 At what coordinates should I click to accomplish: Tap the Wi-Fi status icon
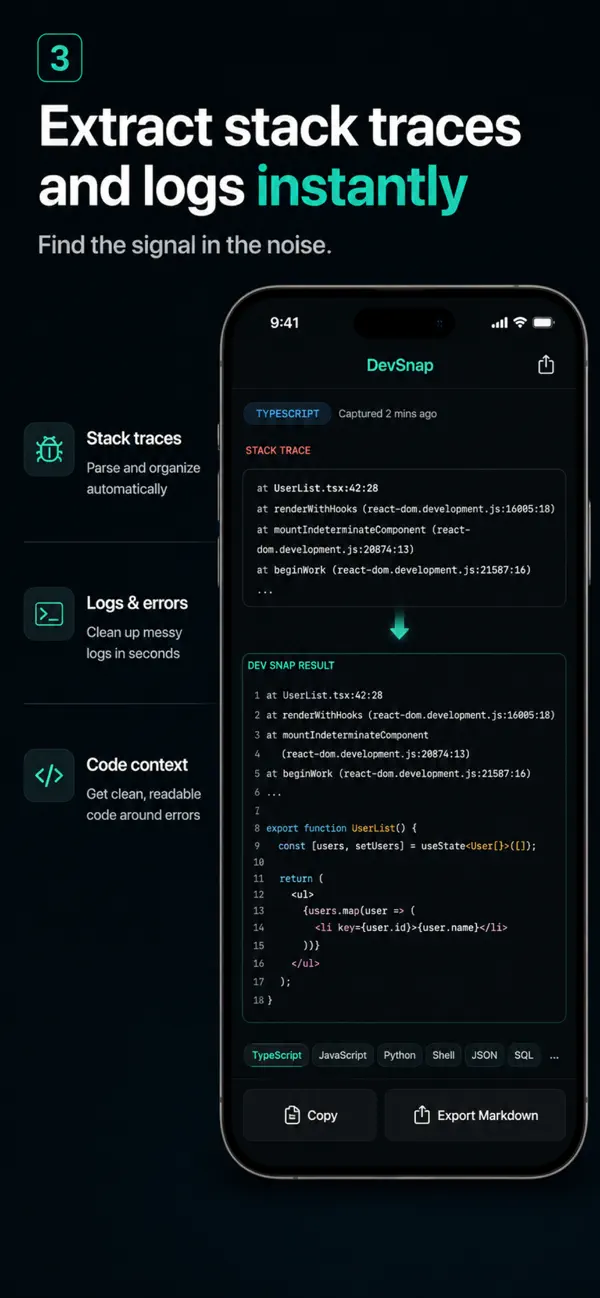520,322
